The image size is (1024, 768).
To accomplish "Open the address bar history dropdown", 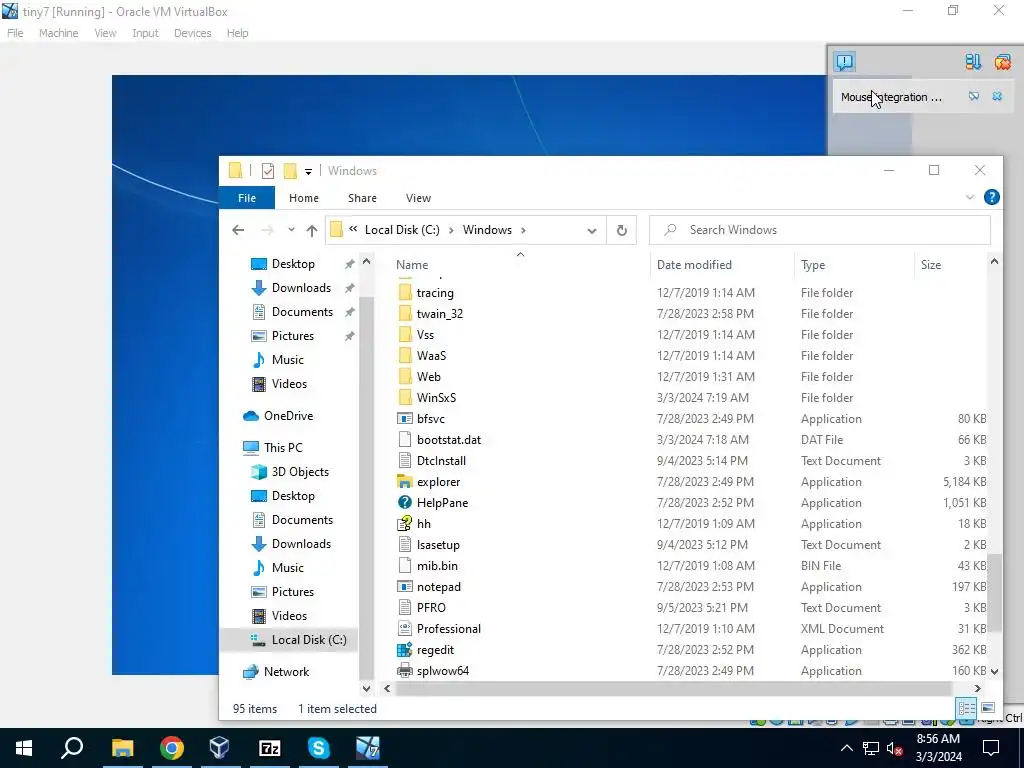I will point(592,231).
